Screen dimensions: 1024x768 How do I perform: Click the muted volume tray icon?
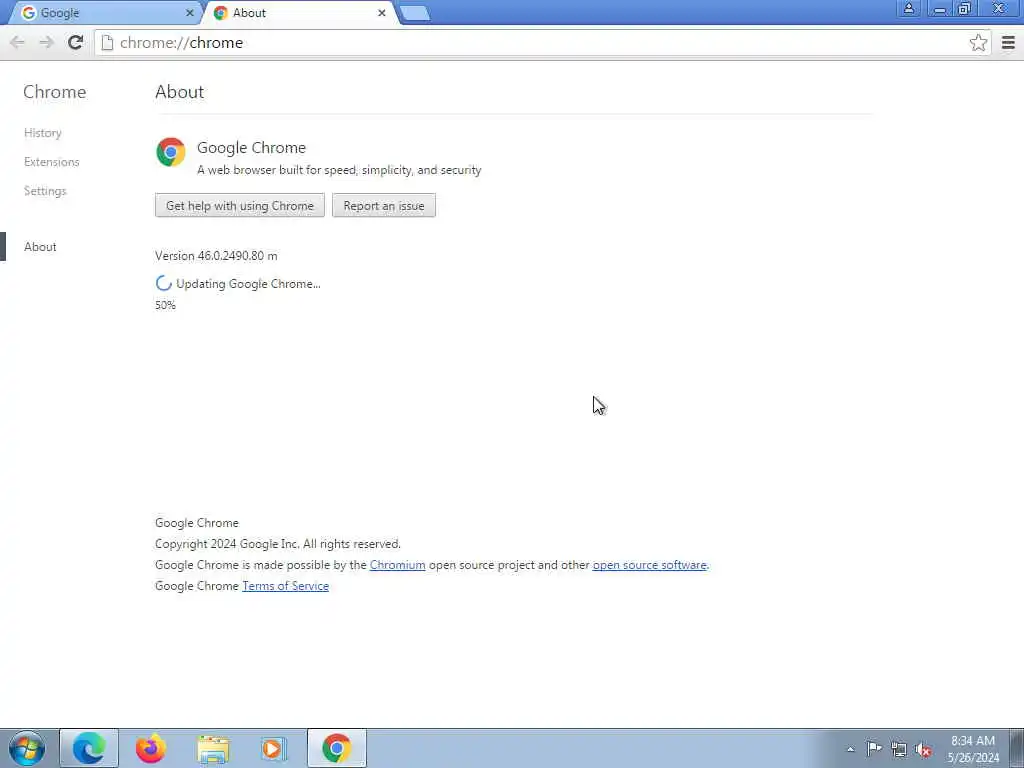coord(923,749)
